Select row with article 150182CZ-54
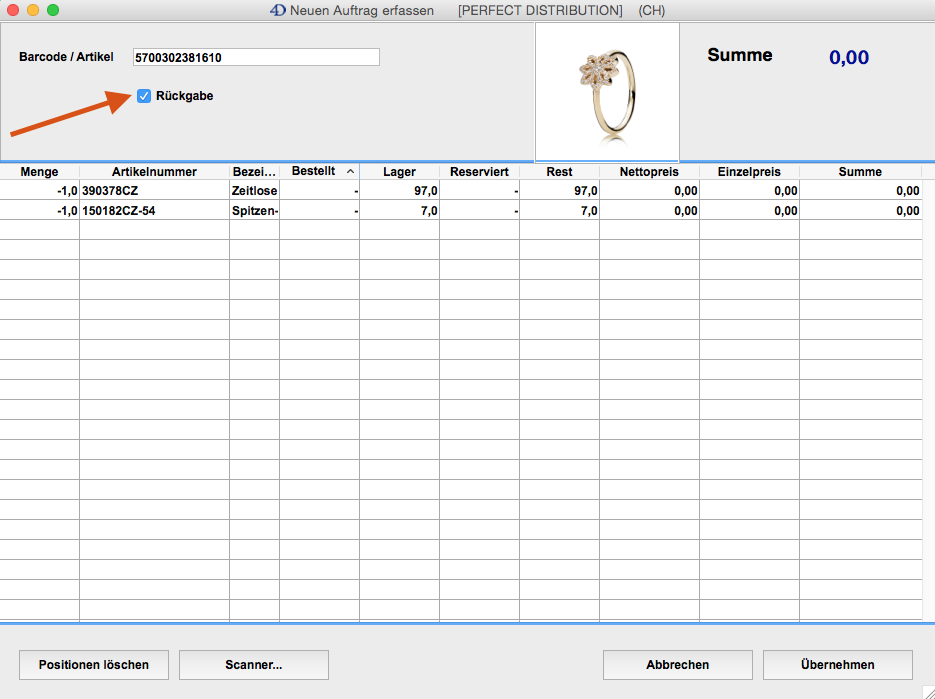Image resolution: width=935 pixels, height=699 pixels. (154, 210)
